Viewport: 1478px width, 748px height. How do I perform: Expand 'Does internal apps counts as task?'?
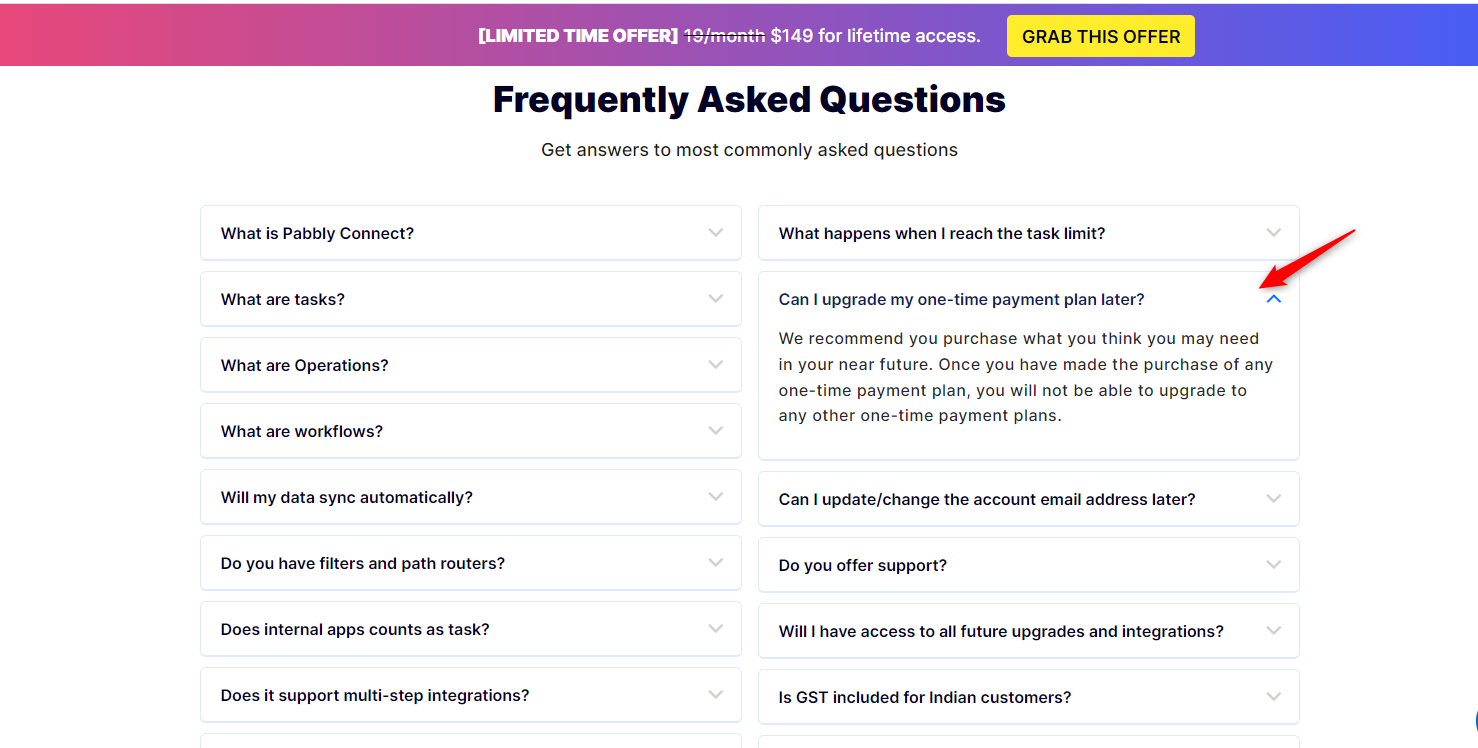(x=471, y=629)
